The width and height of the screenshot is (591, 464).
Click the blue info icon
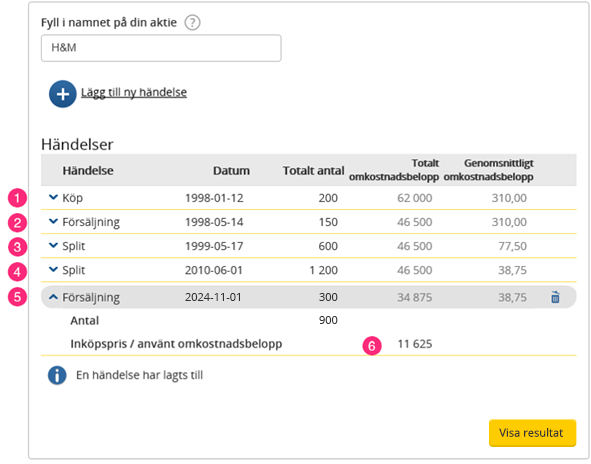coord(57,375)
